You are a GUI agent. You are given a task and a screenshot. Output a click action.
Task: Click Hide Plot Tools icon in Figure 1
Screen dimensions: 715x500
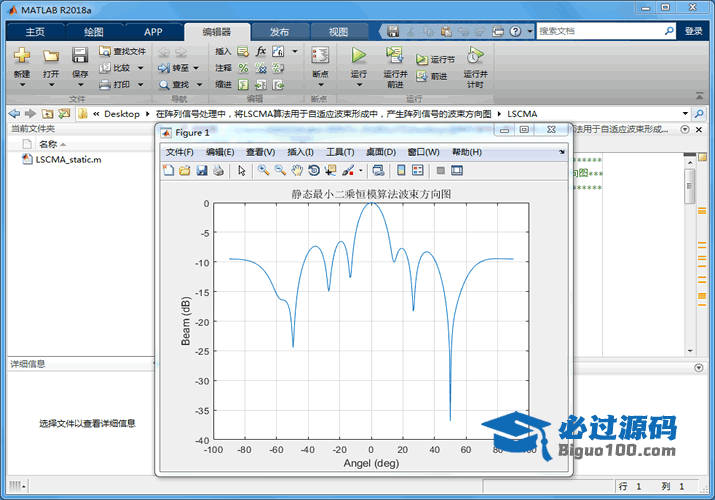440,170
